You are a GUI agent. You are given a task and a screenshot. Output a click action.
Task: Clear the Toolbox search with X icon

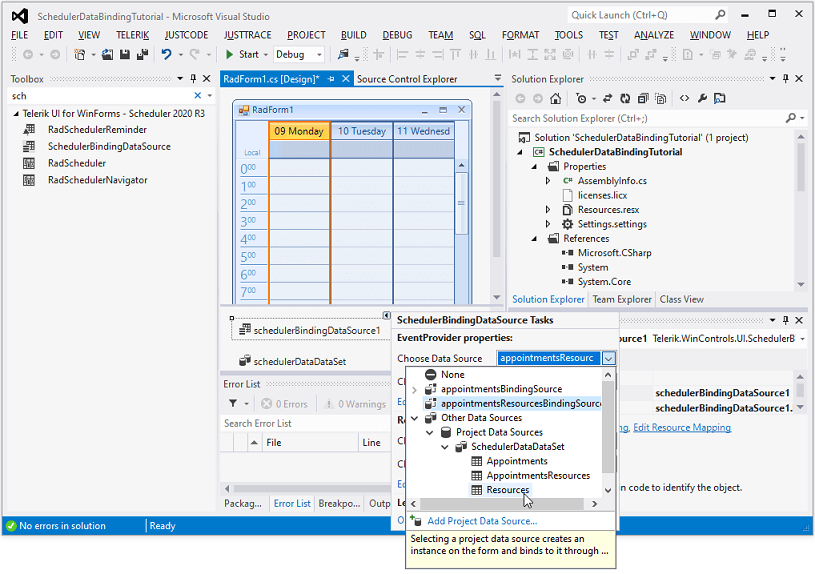[x=198, y=96]
